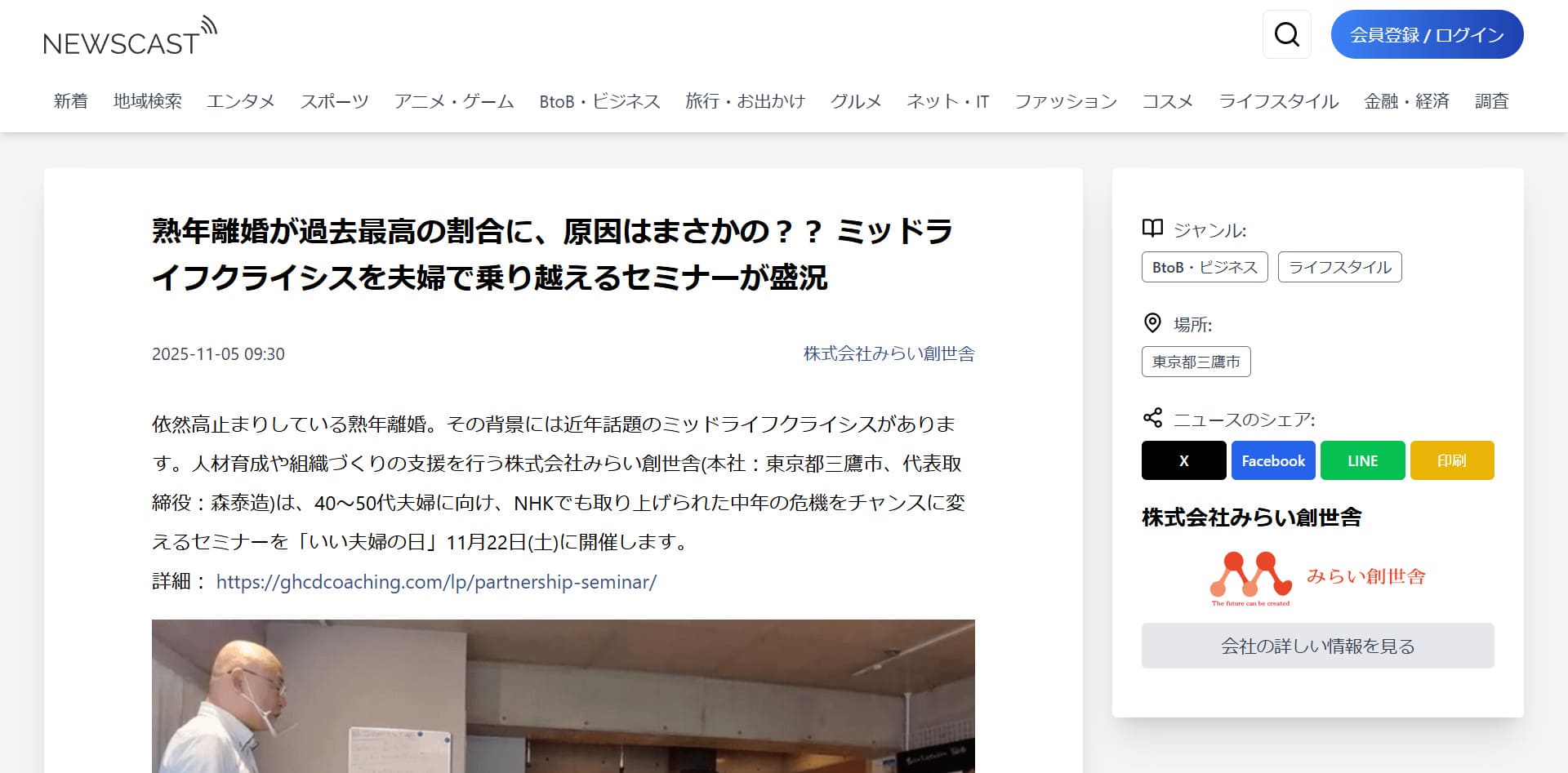Share the article via LINE

1362,460
